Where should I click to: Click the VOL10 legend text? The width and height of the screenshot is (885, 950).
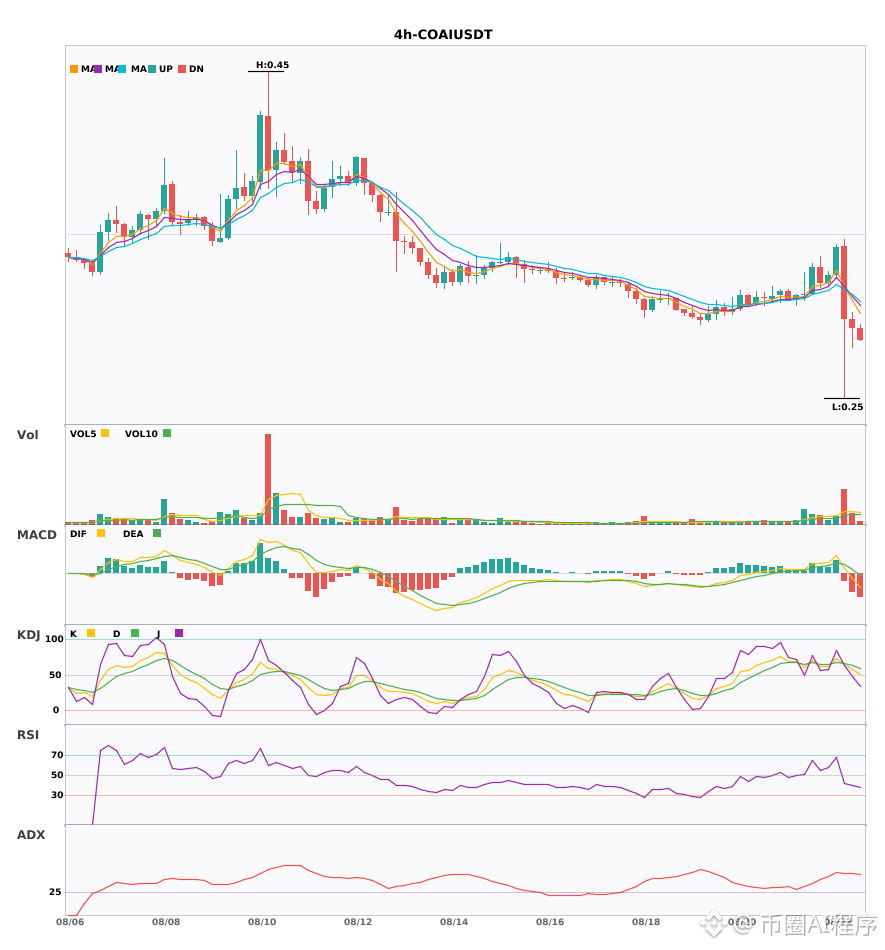[141, 434]
